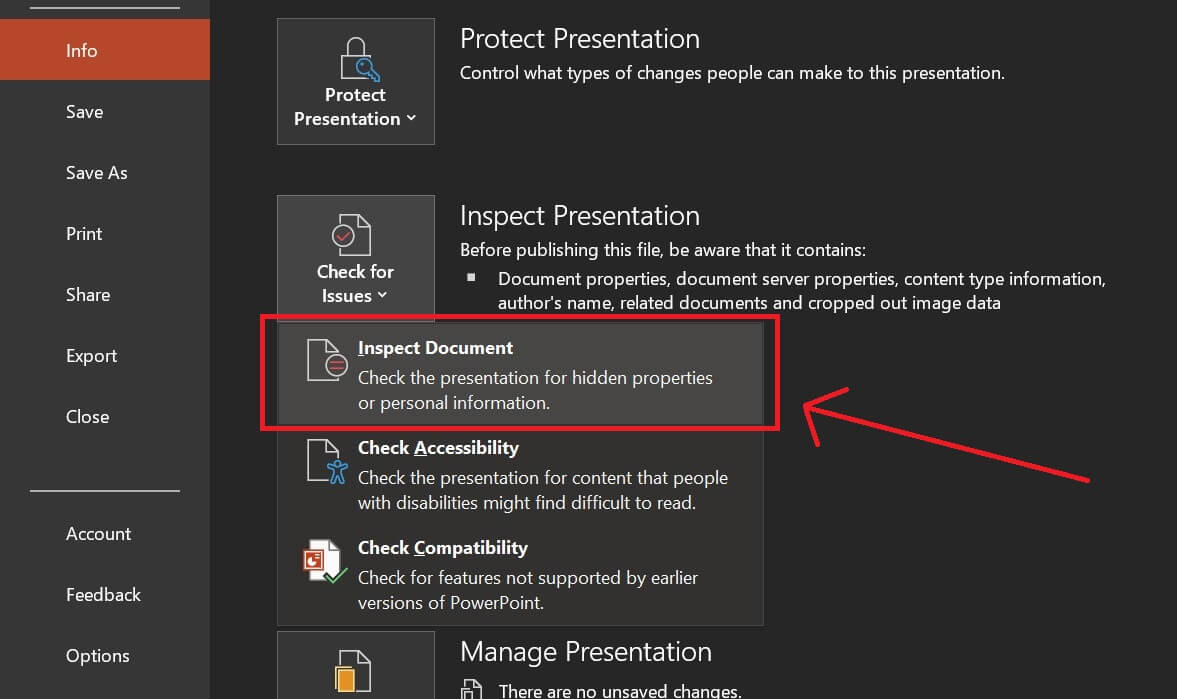
Task: Select Close from the sidebar
Action: pyautogui.click(x=87, y=416)
